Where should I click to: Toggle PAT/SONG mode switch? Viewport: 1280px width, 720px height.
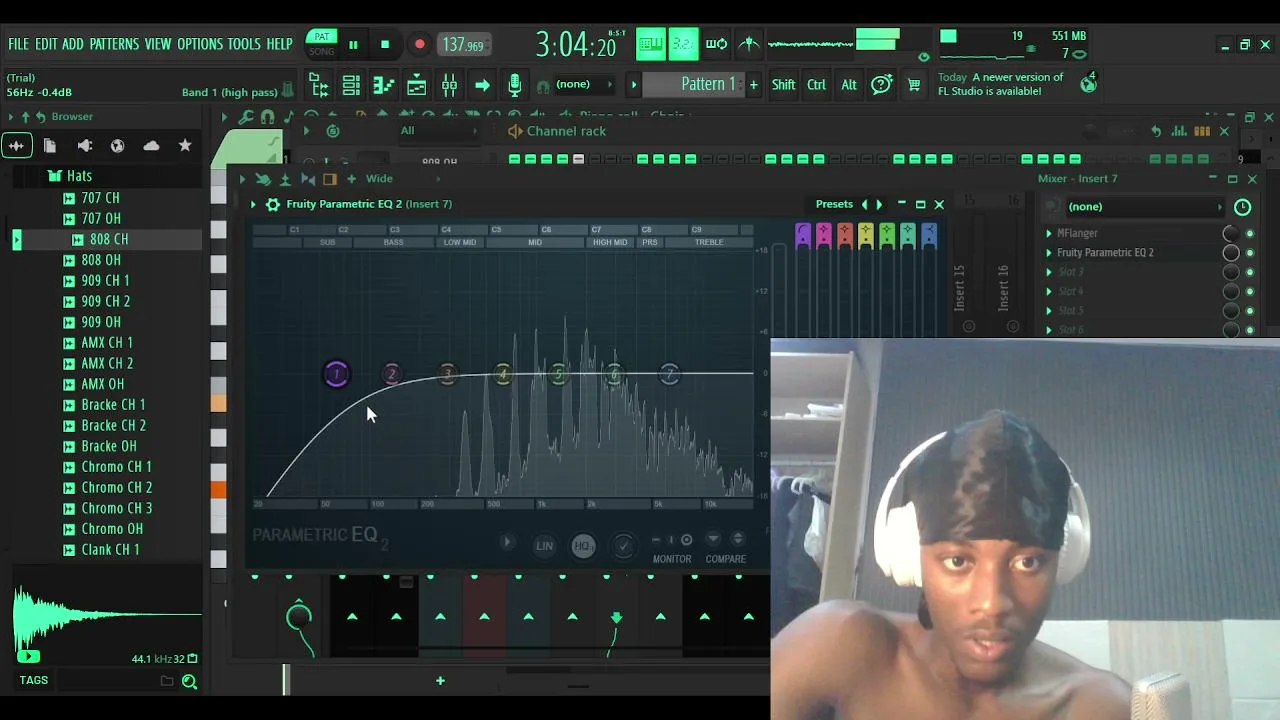[322, 44]
